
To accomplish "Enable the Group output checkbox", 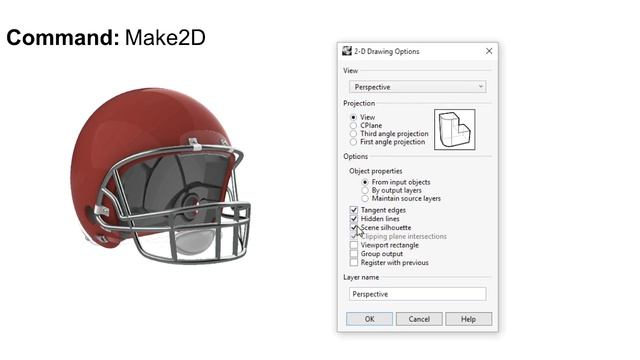I will 354,253.
